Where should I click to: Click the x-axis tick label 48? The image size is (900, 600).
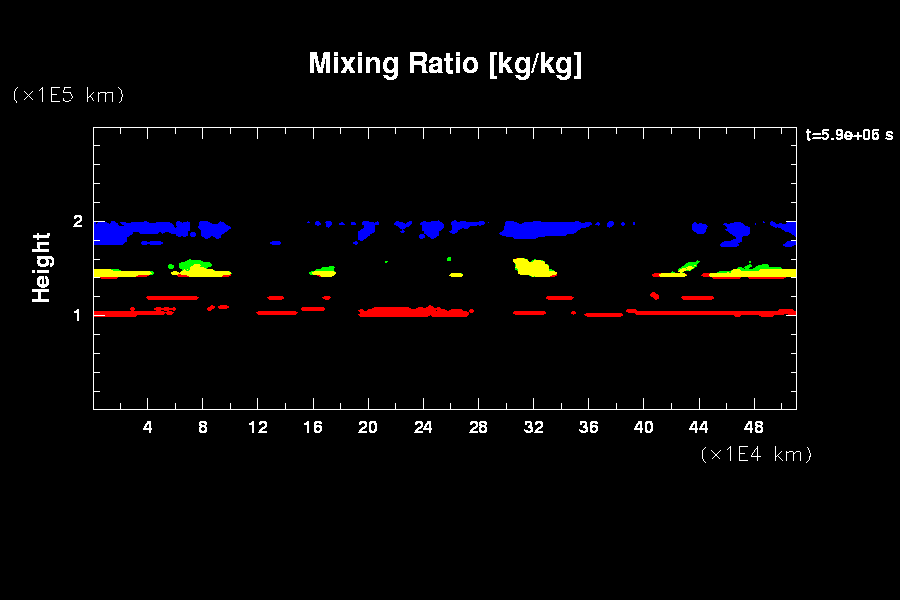[x=753, y=427]
